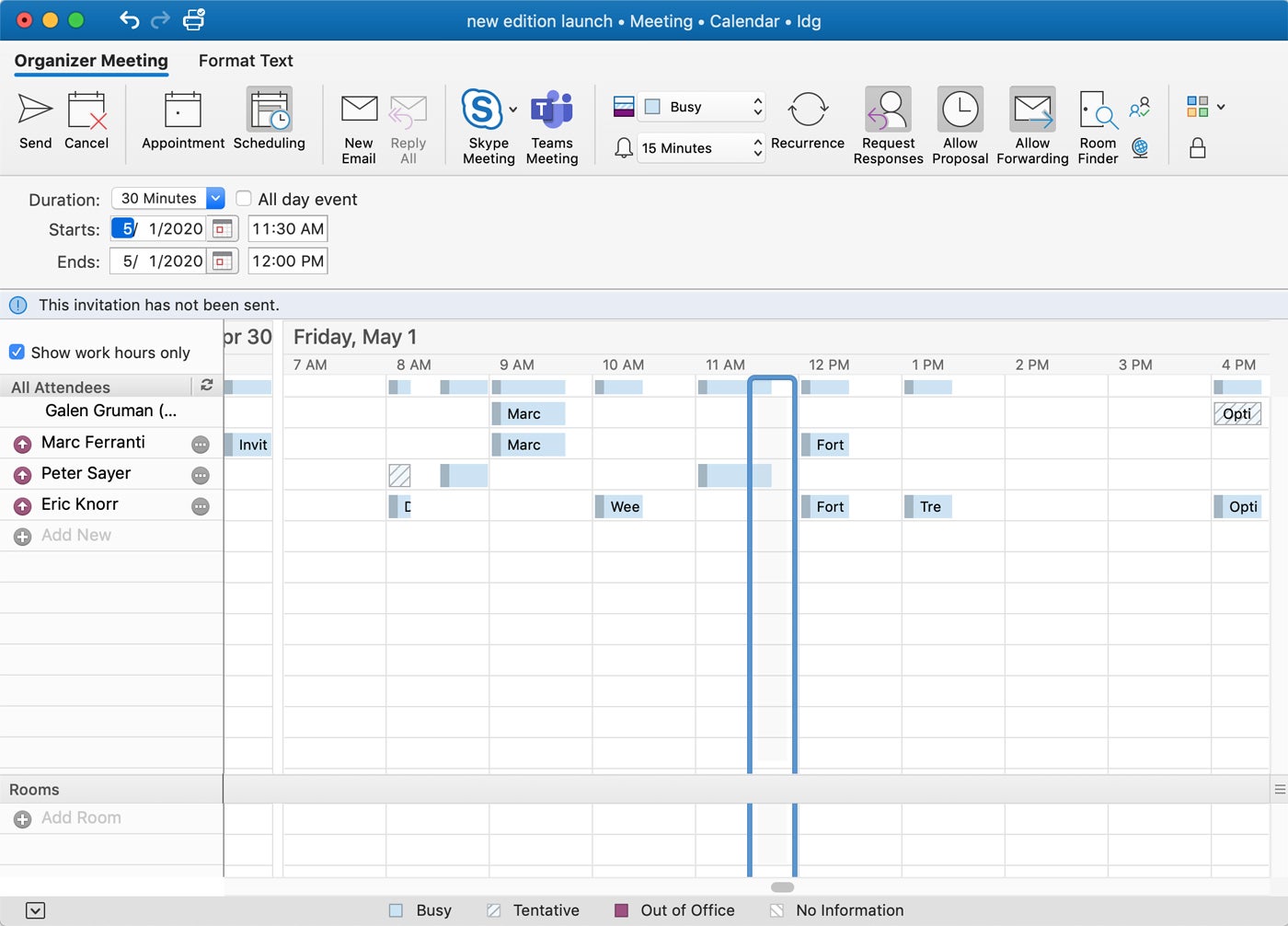Click the Ends date field
The image size is (1288, 926).
point(160,261)
